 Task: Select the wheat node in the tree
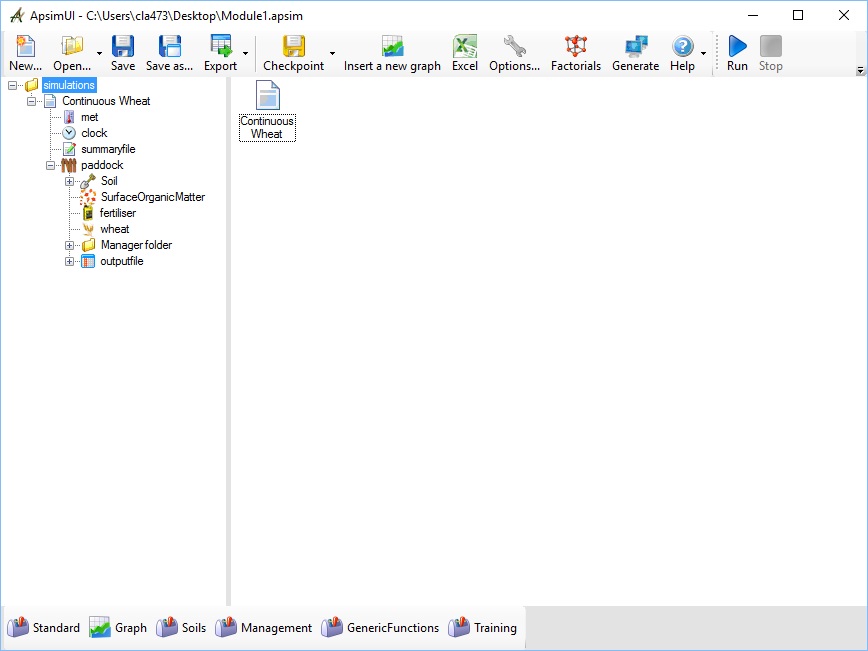pos(115,229)
